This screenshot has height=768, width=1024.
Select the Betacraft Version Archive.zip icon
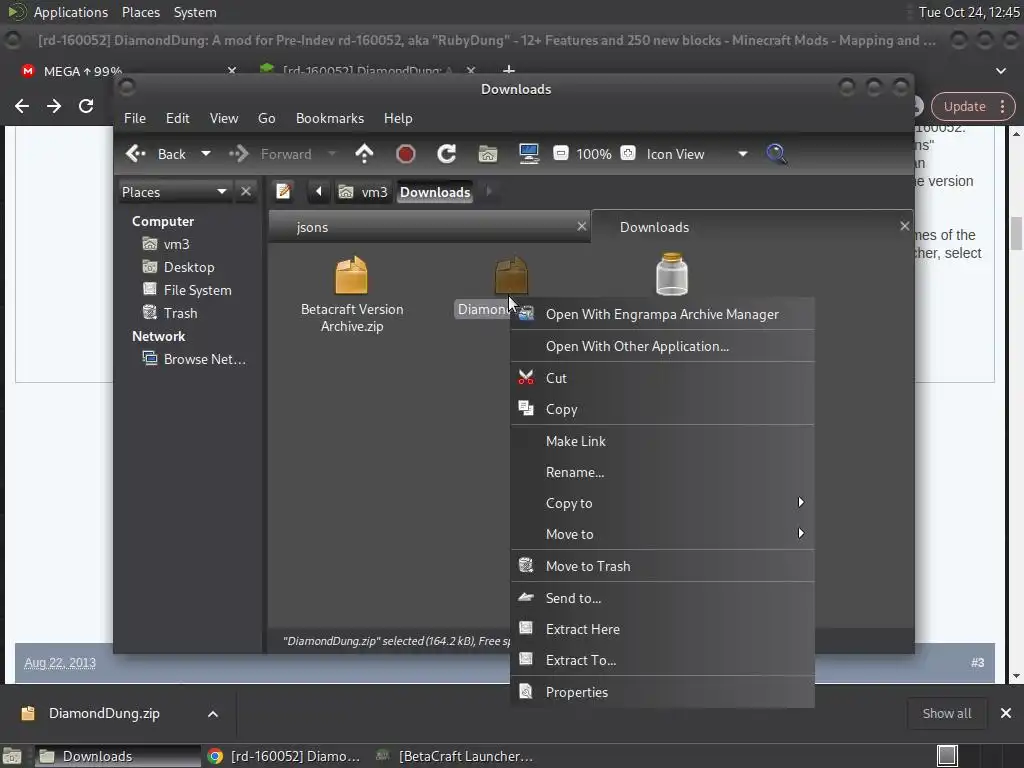click(351, 275)
